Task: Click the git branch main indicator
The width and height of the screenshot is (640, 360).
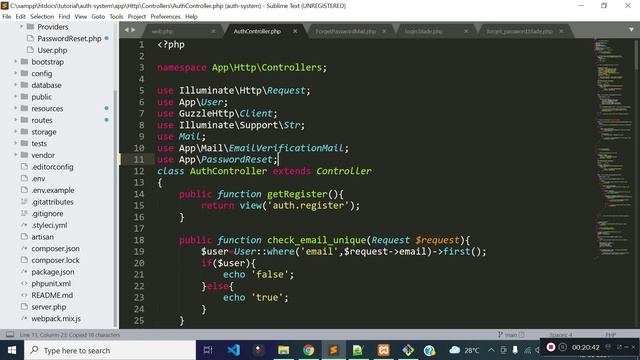Action: click(x=511, y=335)
